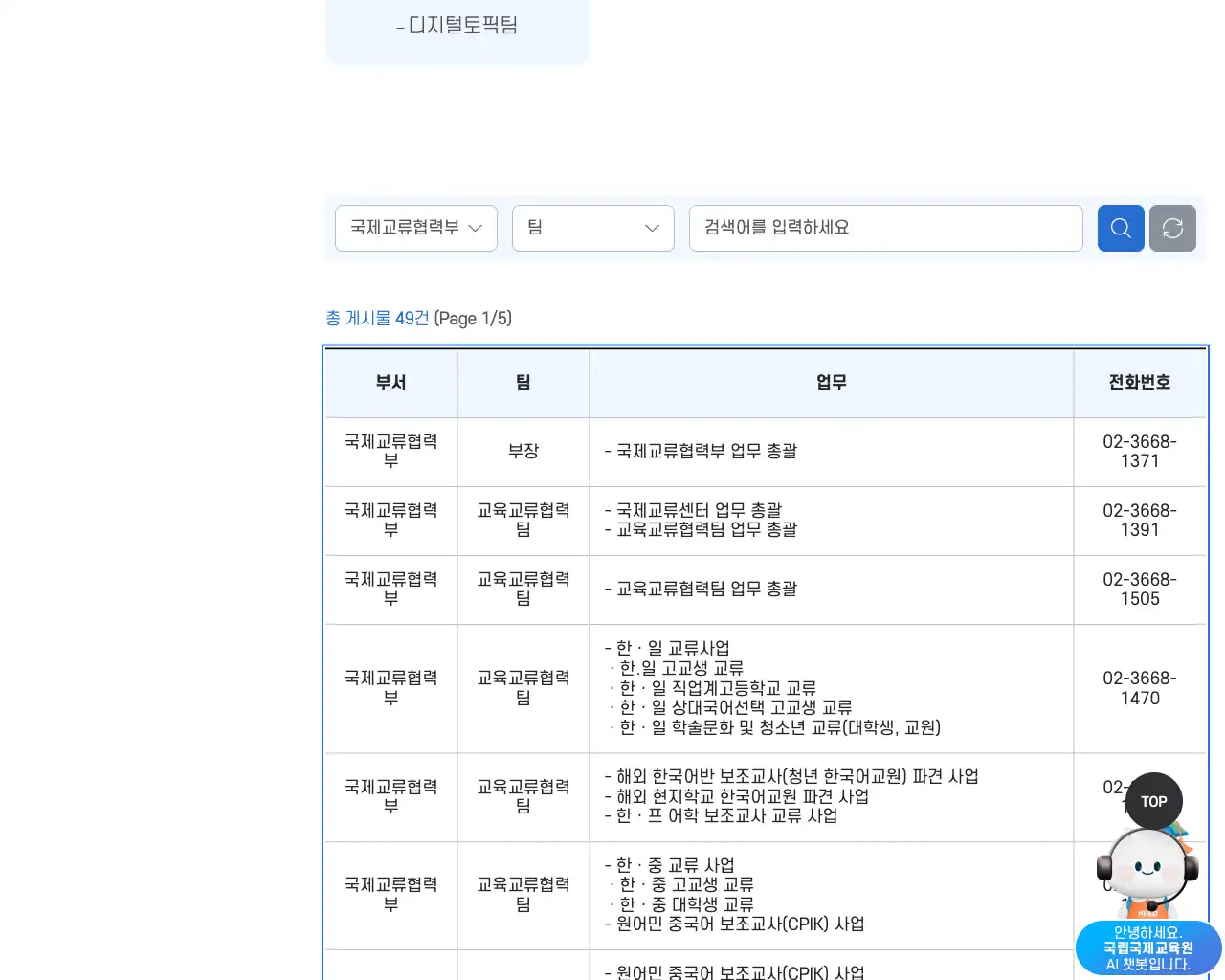The width and height of the screenshot is (1225, 980).
Task: Click the 디지털토픽팀 link
Action: pyautogui.click(x=457, y=25)
